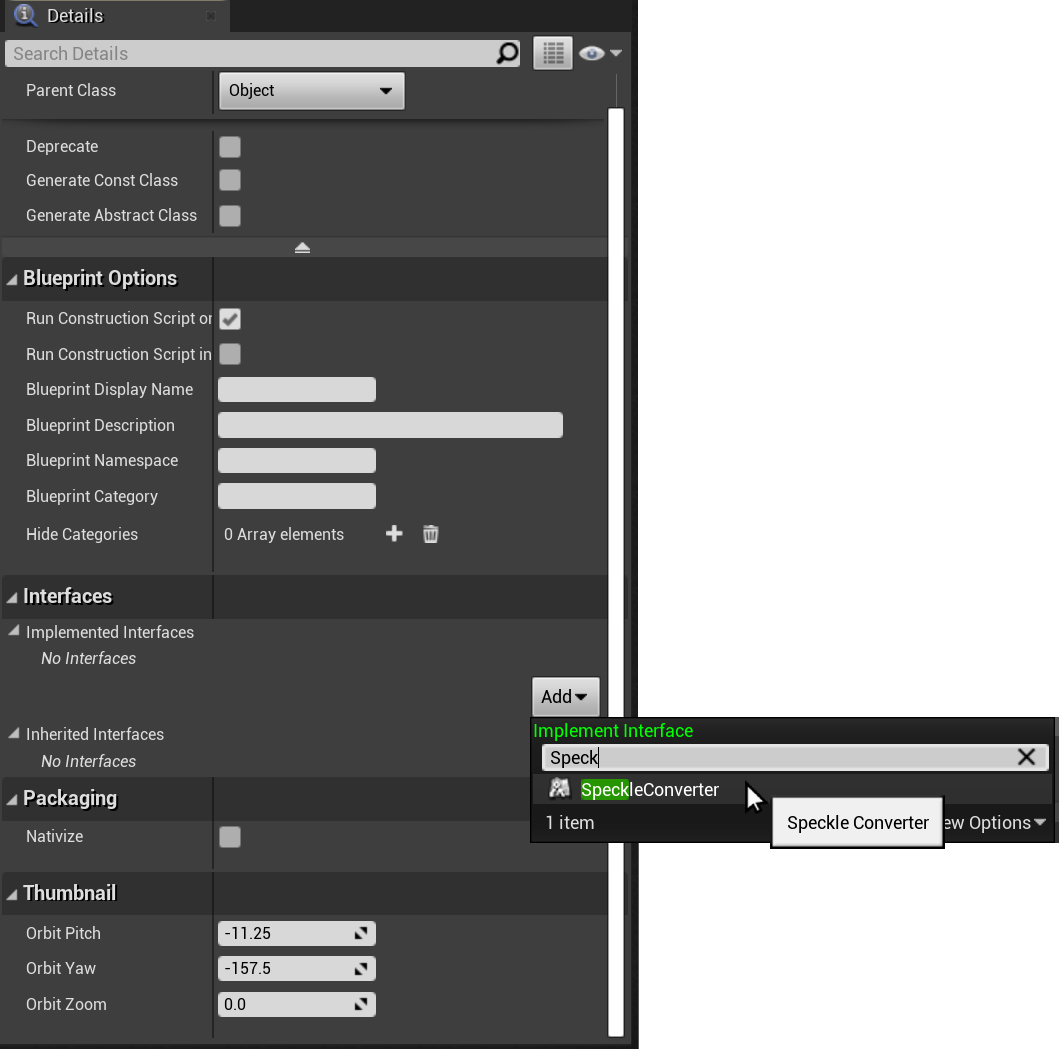Select SpeckleConverter from interface list
Screen dimensions: 1059x1049
(793, 789)
